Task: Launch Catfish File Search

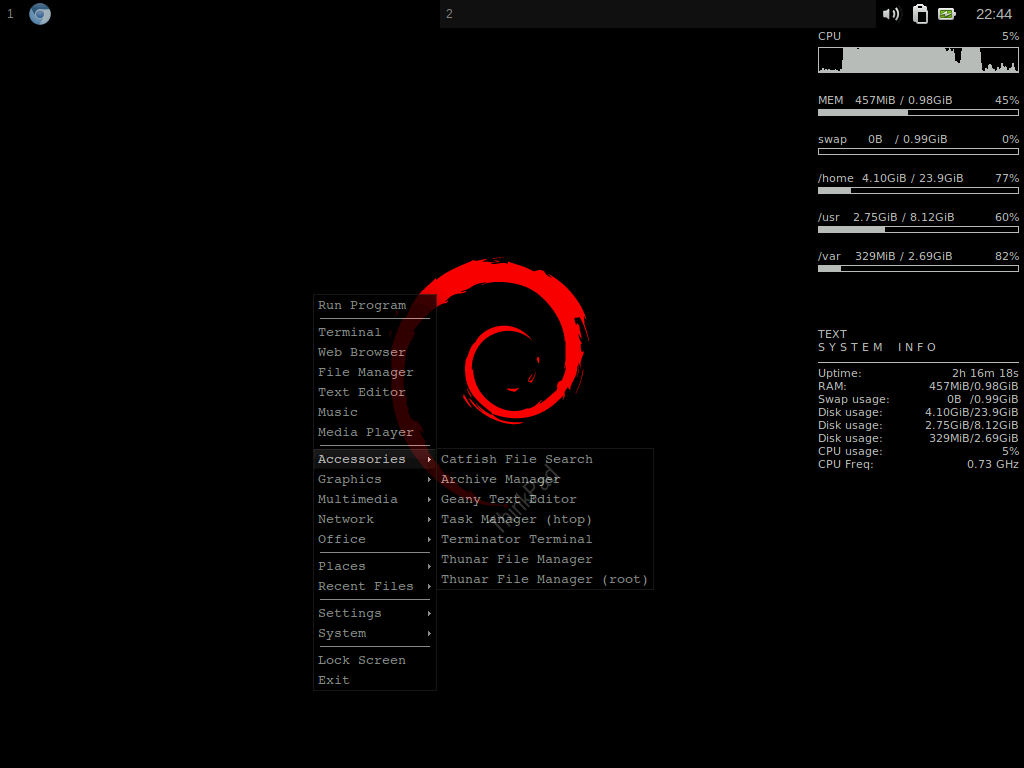Action: click(x=545, y=459)
